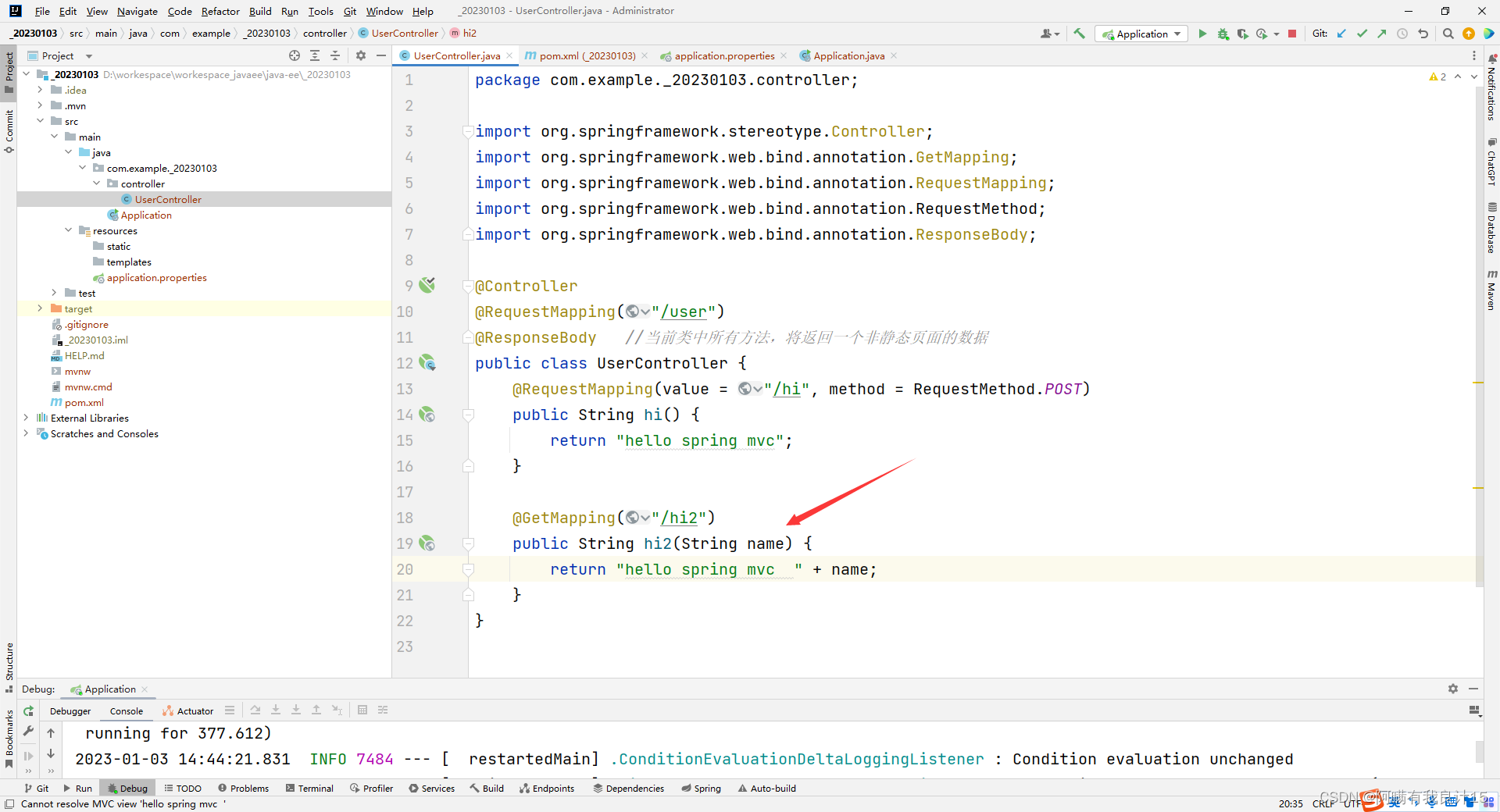Click the Git Commit checkmark icon
This screenshot has height=812, width=1500.
1362,34
